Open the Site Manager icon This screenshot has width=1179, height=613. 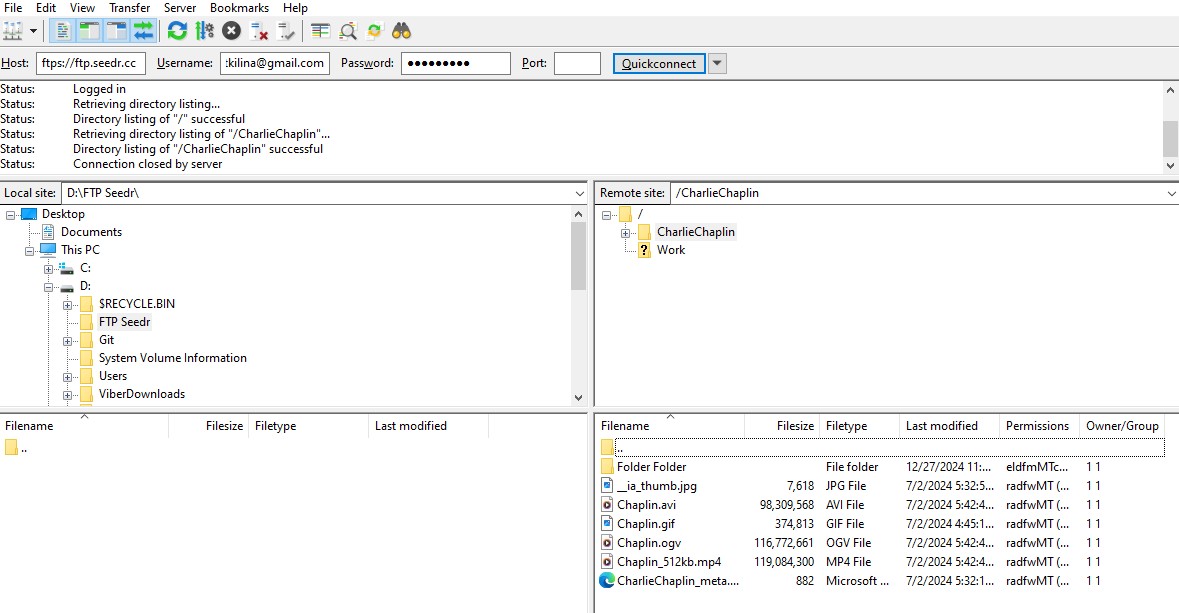click(13, 31)
